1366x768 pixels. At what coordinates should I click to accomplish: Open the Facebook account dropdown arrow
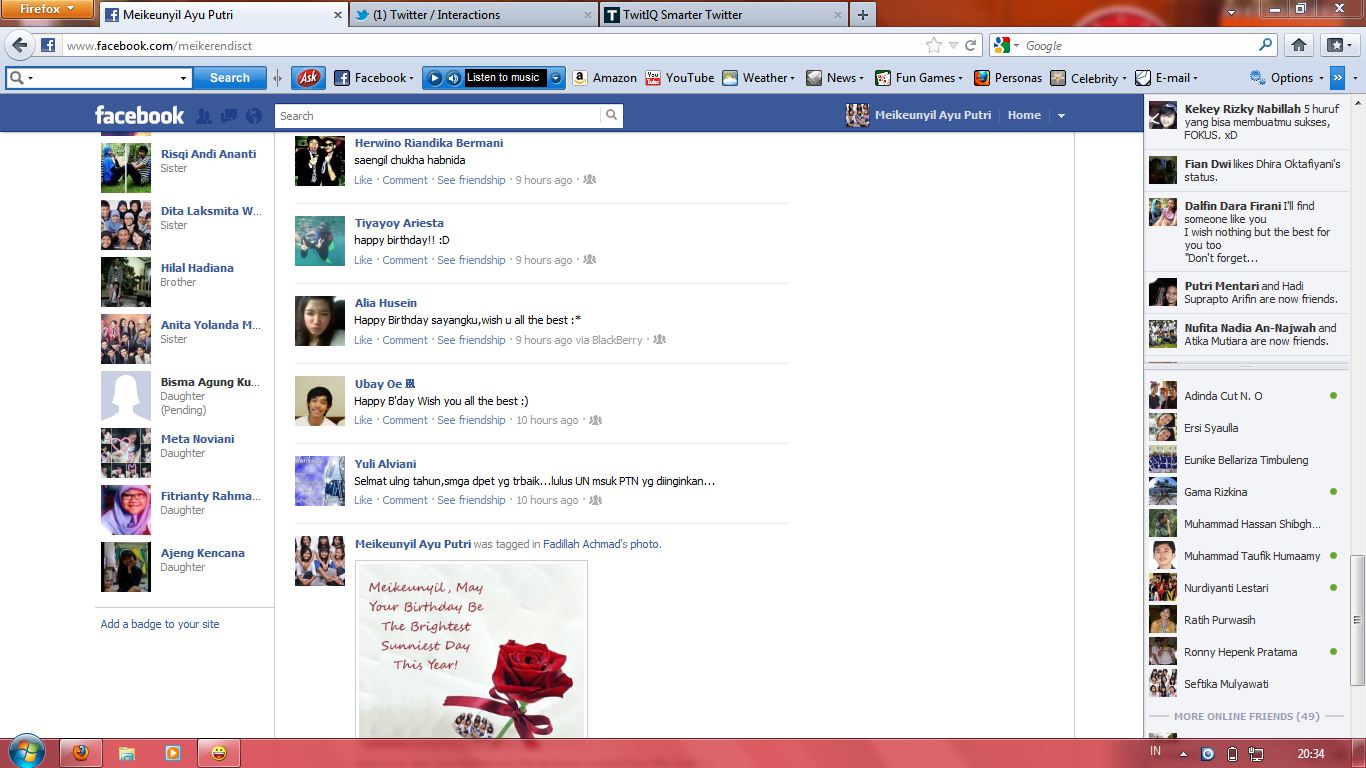point(1061,116)
